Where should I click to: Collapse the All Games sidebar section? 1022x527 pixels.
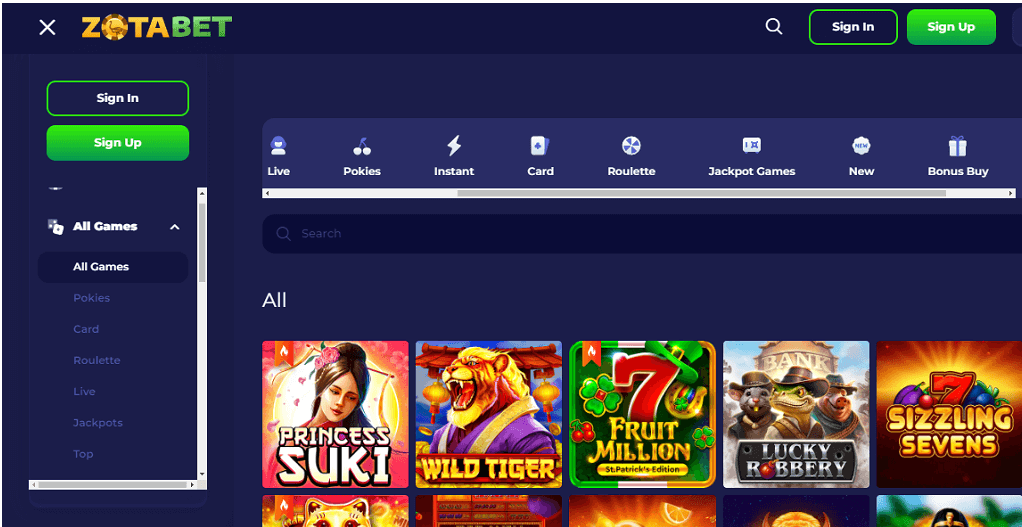(x=174, y=227)
